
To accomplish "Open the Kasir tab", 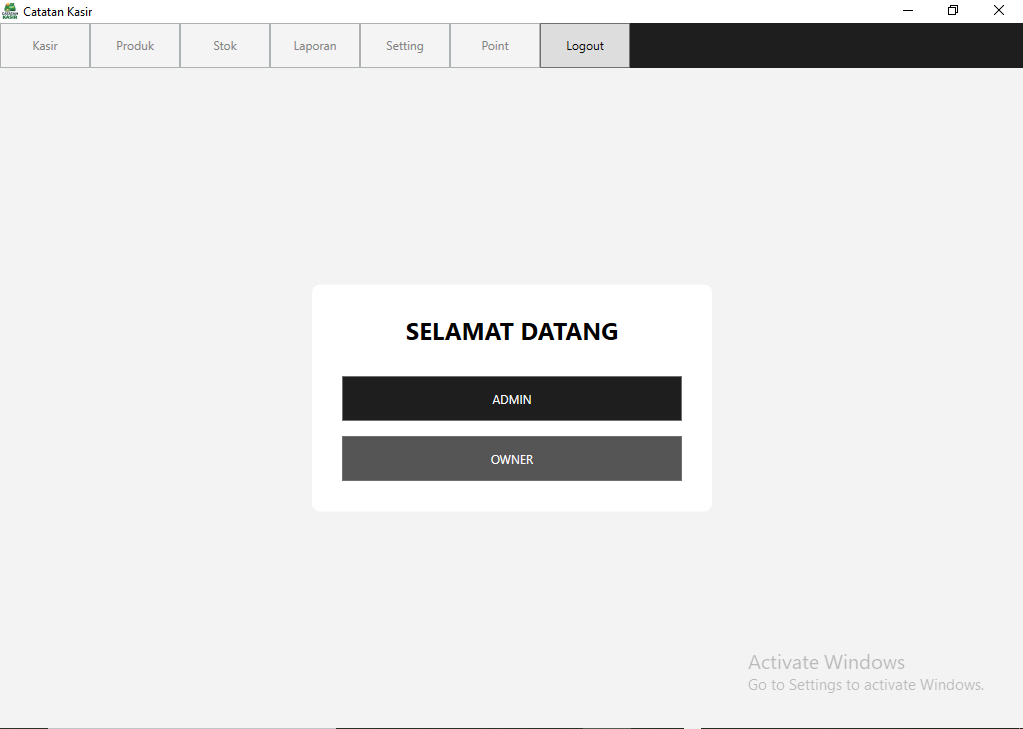I will point(45,46).
